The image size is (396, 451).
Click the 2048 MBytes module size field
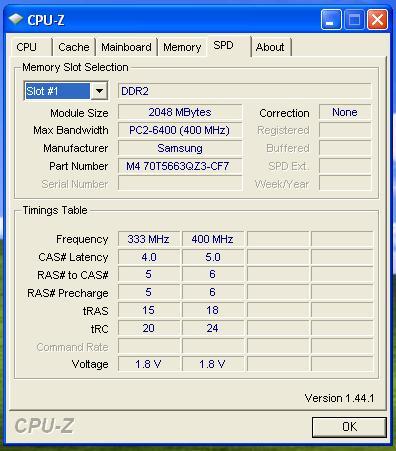[x=180, y=112]
